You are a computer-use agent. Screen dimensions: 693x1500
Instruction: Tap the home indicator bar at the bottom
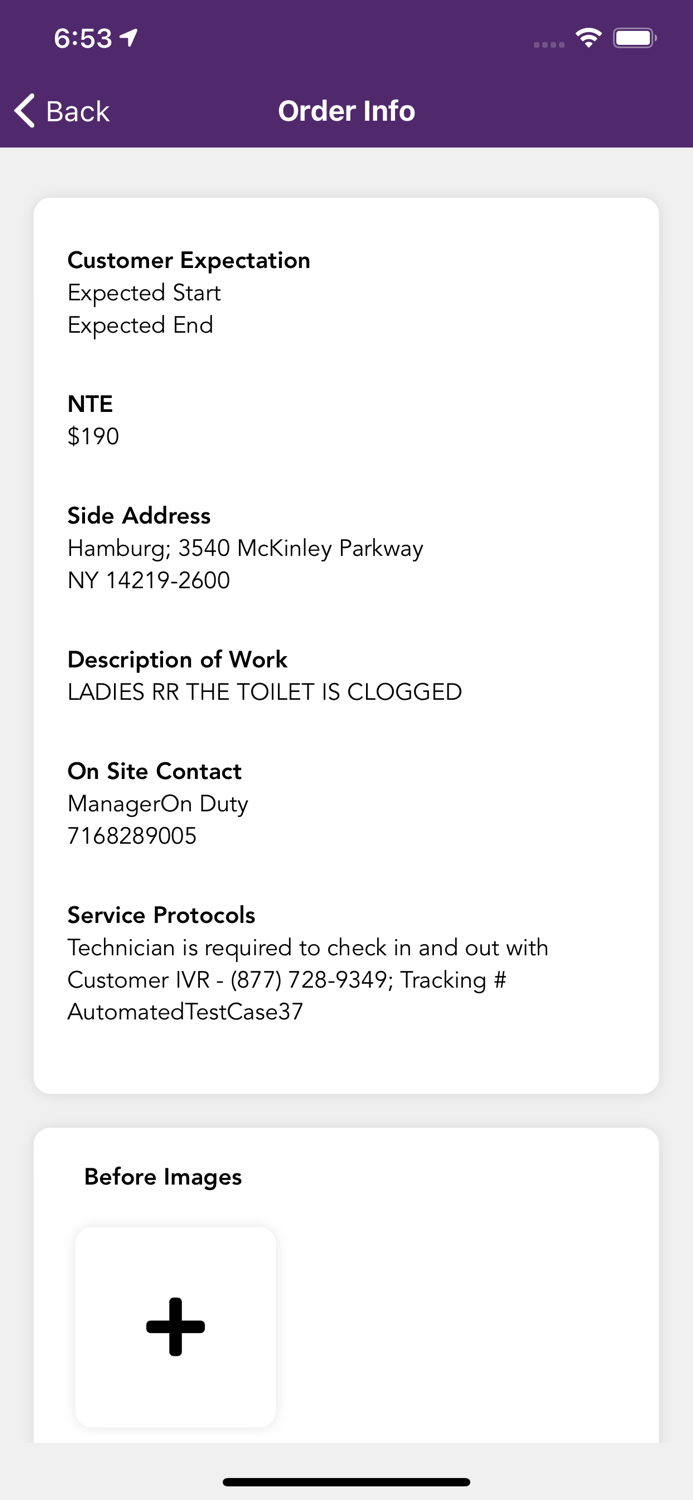tap(346, 1482)
